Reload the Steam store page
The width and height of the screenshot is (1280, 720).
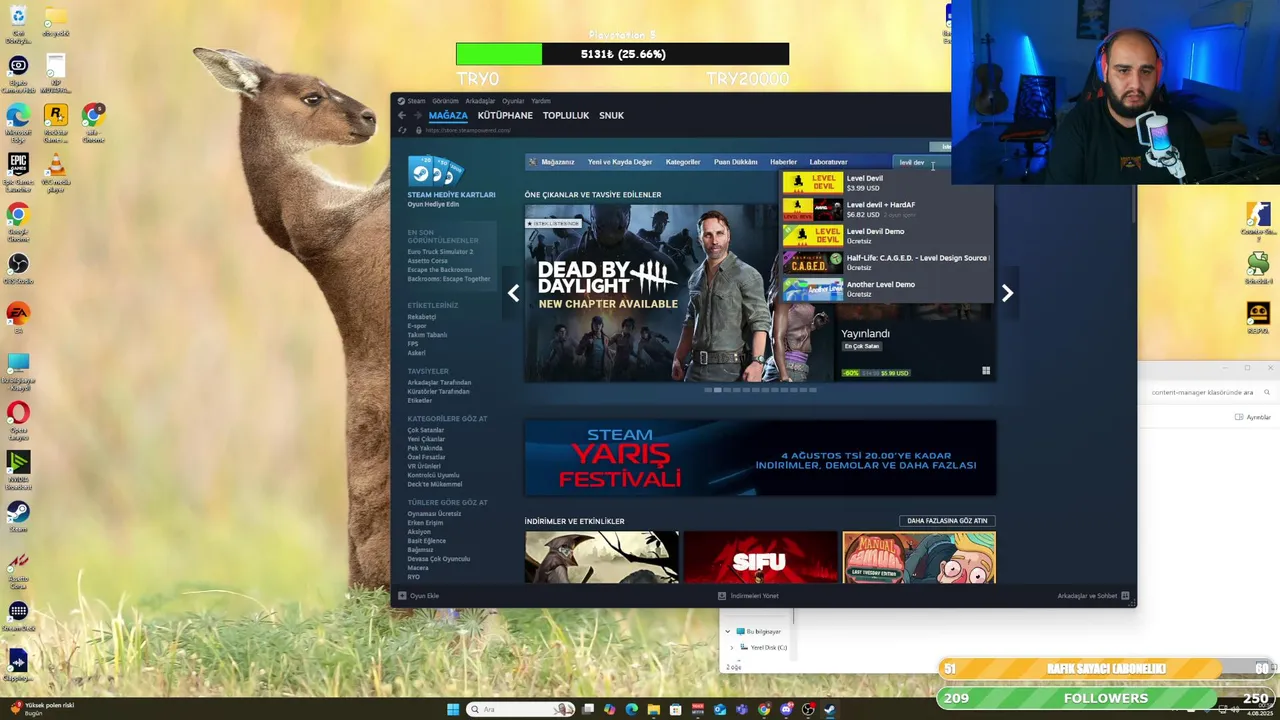point(403,130)
